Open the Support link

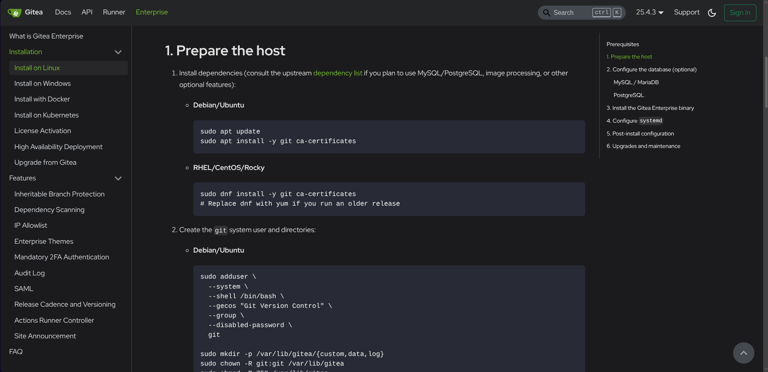(x=686, y=12)
